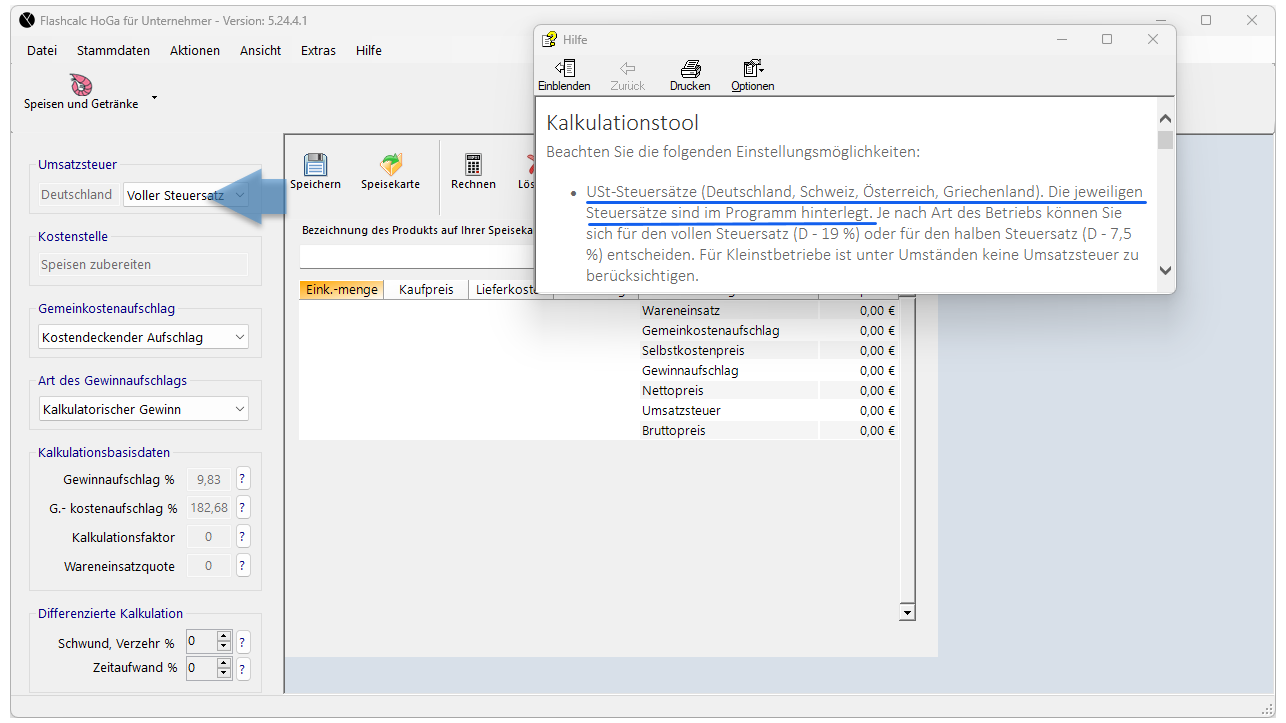The width and height of the screenshot is (1286, 723).
Task: Click help button beside Wareneinsatzquote
Action: point(242,566)
